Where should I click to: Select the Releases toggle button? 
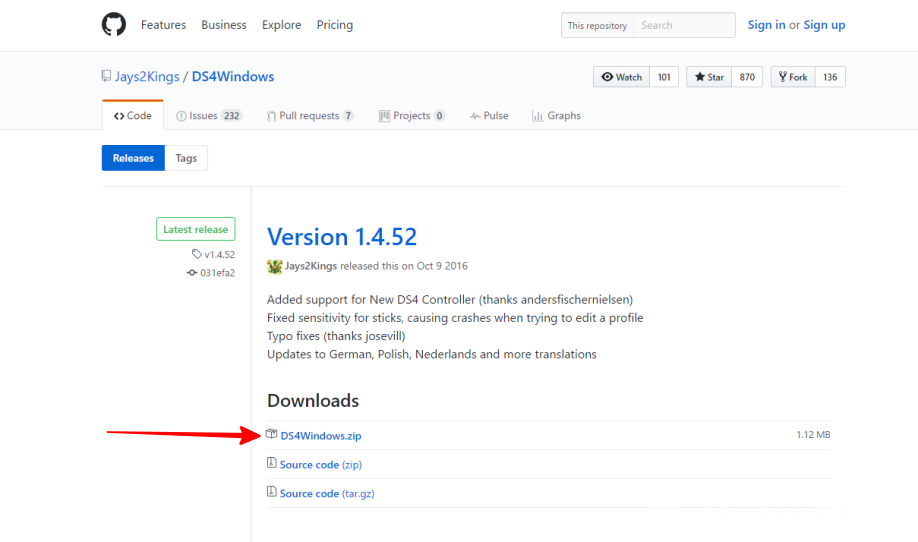(x=133, y=158)
